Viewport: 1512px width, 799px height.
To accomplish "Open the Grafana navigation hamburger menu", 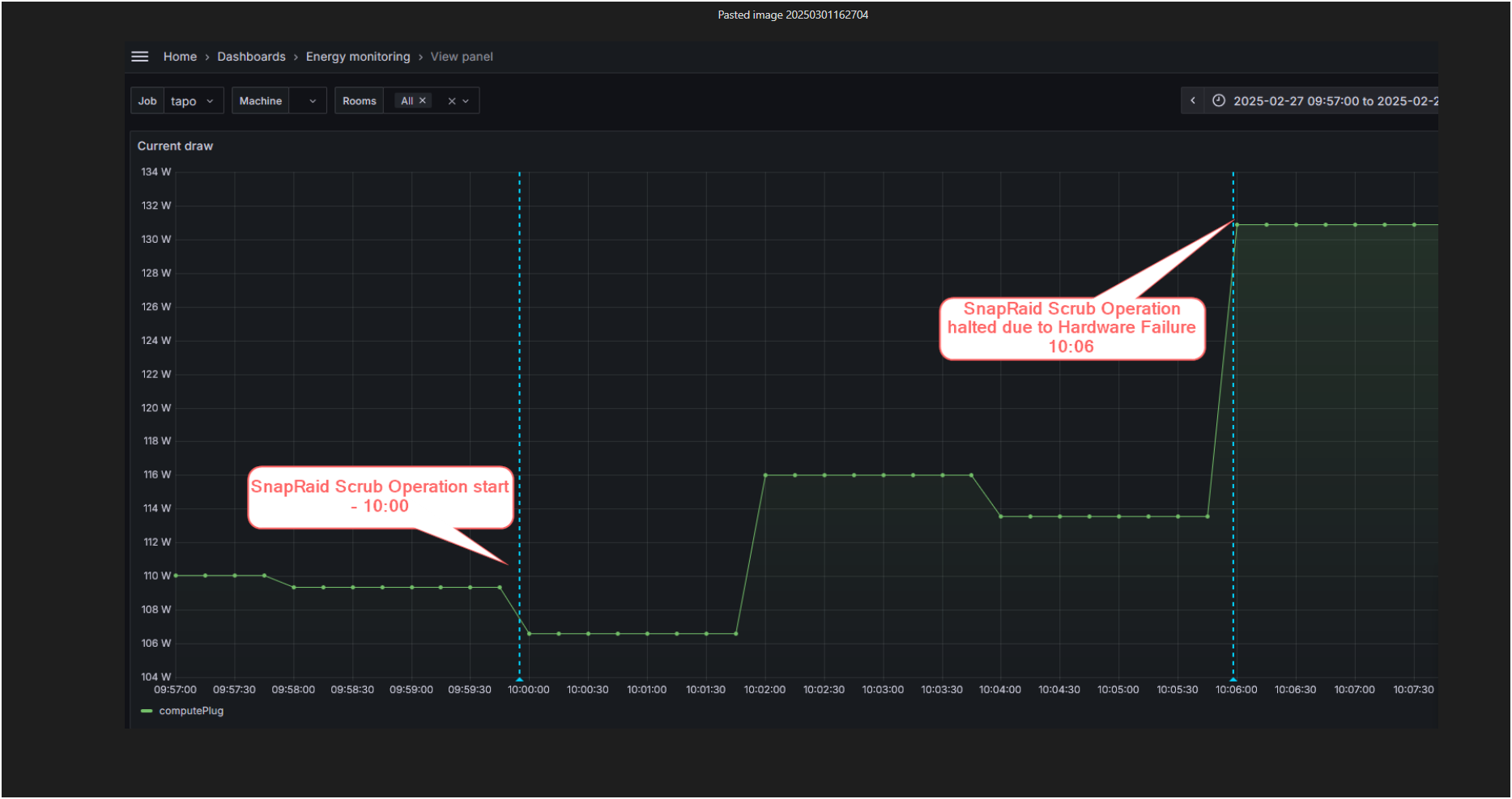I will click(x=139, y=56).
